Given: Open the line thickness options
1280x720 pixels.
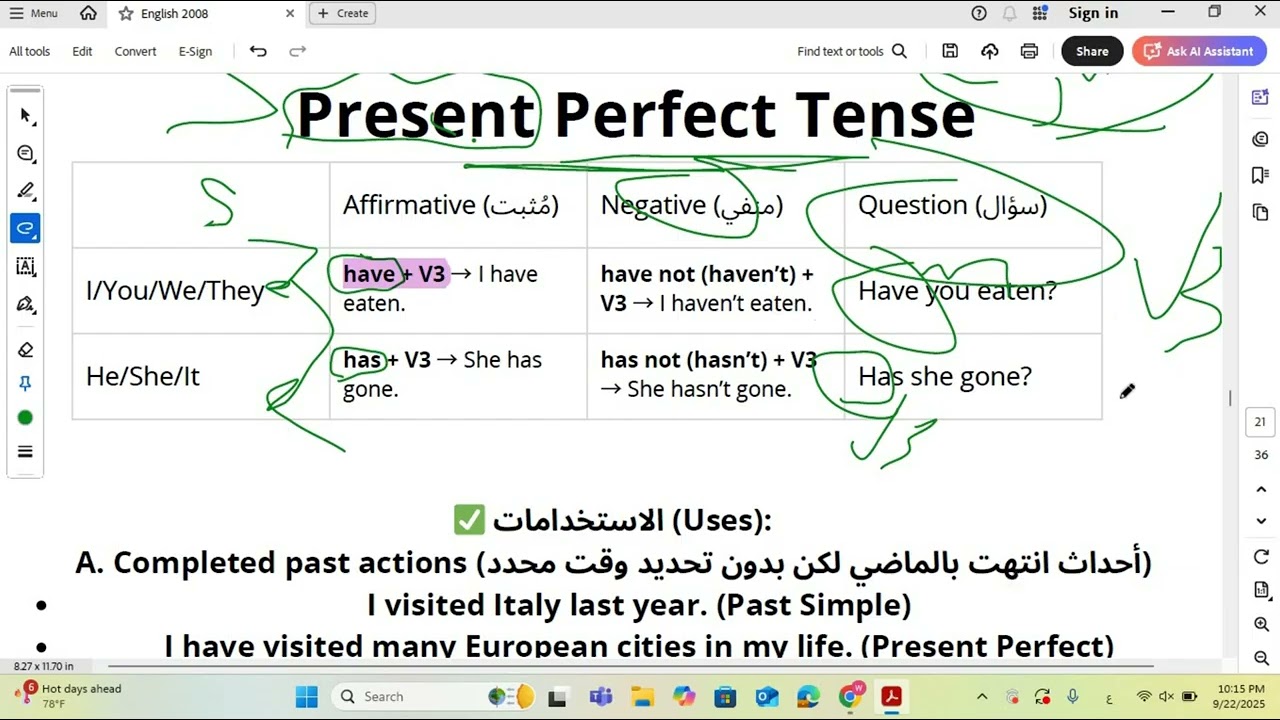Looking at the screenshot, I should (26, 452).
